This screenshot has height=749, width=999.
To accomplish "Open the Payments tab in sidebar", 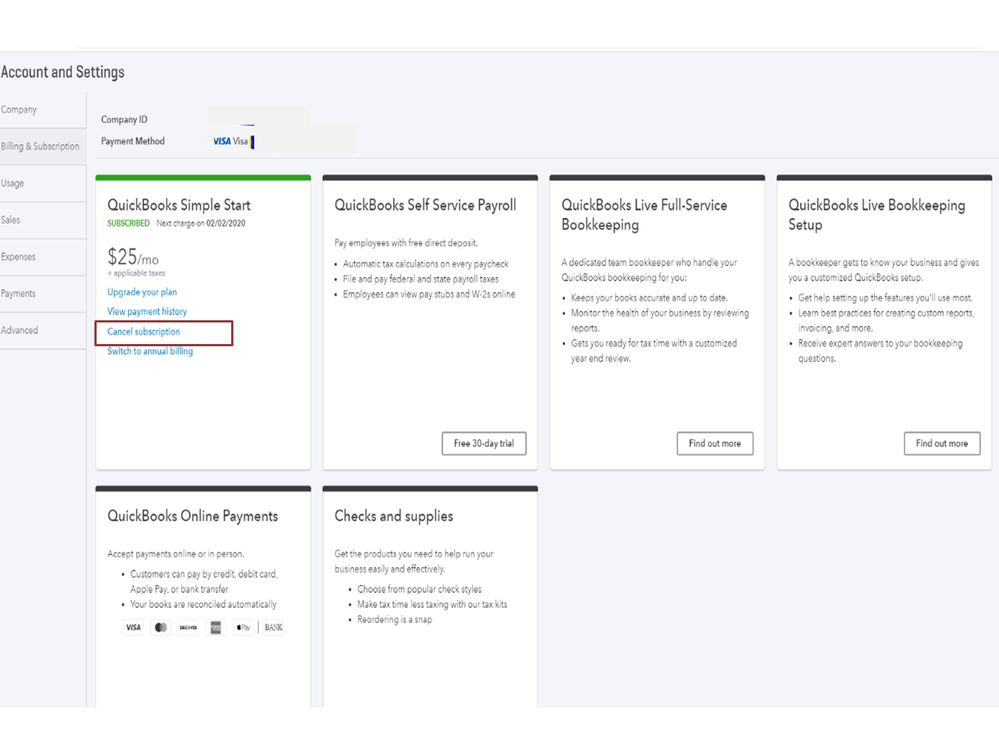I will [18, 294].
